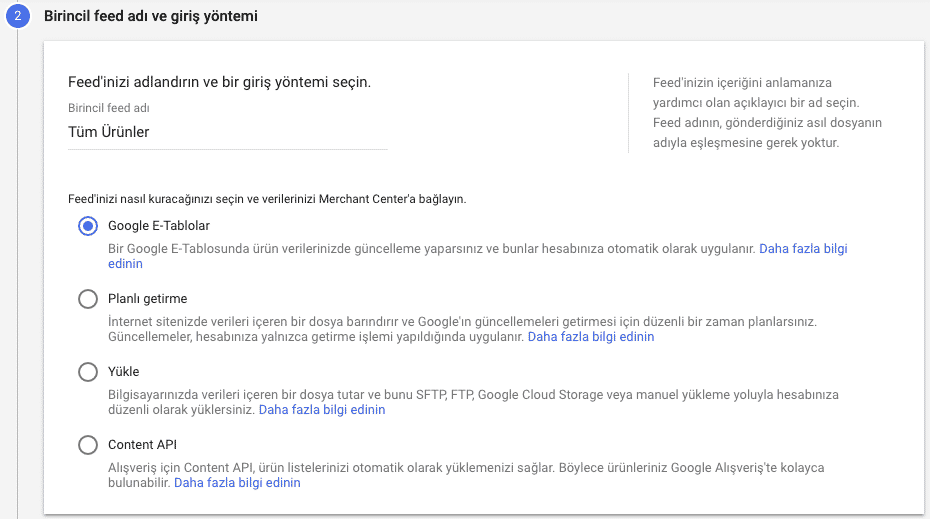Click the 'Planlı getirme' option label text
The height and width of the screenshot is (519, 930).
pos(148,299)
